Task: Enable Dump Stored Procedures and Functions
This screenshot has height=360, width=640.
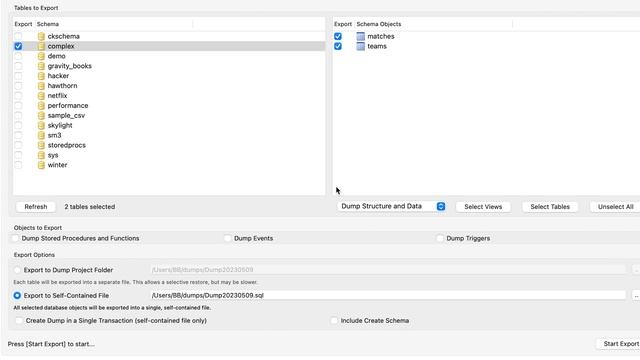Action: 16,238
